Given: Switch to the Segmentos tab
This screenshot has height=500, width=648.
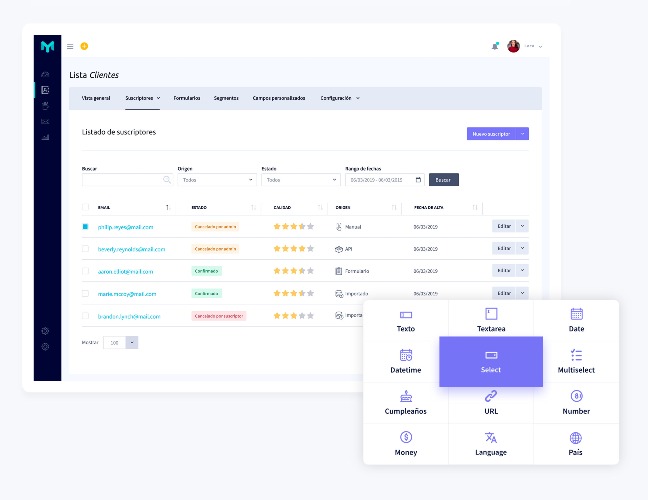Looking at the screenshot, I should tap(226, 98).
